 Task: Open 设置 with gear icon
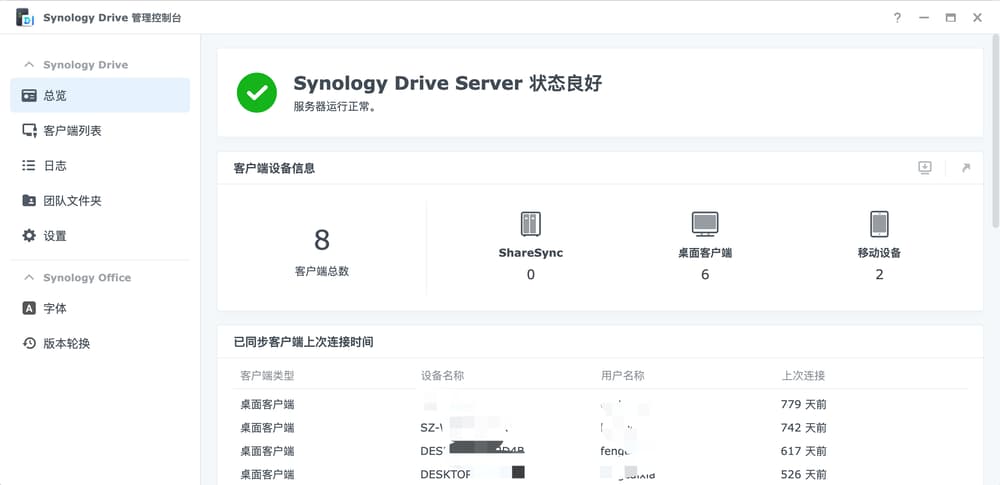[55, 236]
